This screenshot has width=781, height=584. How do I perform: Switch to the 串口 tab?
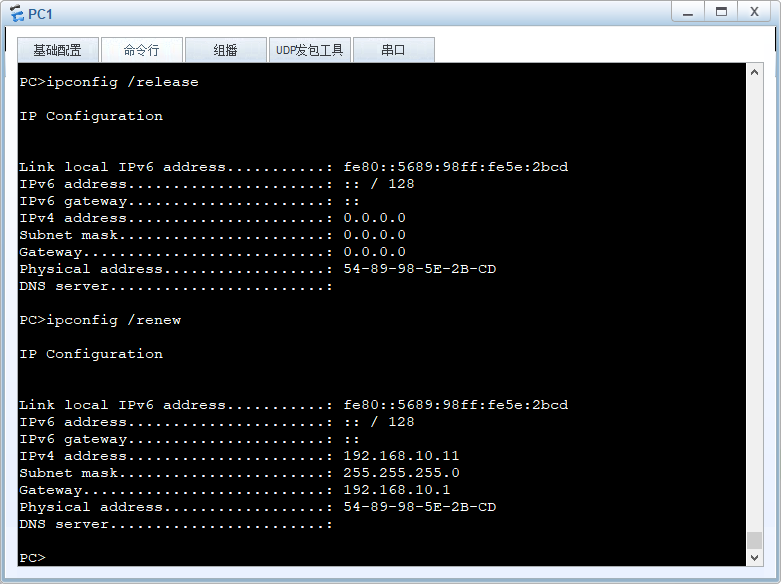(393, 50)
